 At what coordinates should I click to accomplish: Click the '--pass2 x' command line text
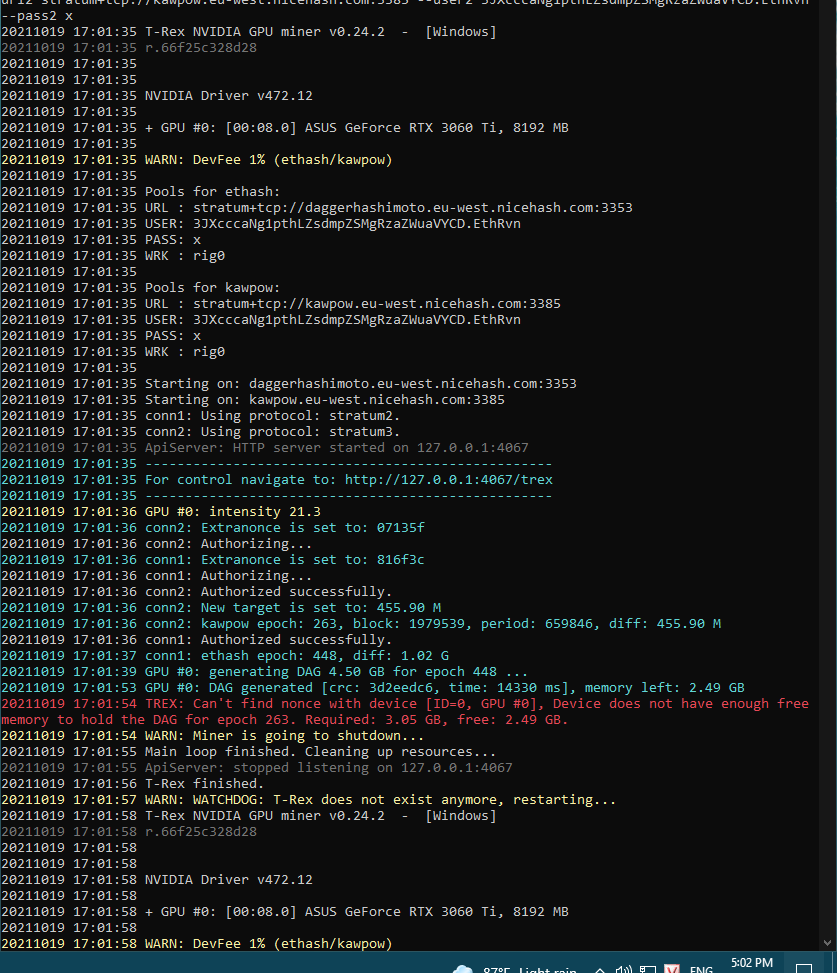[37, 16]
